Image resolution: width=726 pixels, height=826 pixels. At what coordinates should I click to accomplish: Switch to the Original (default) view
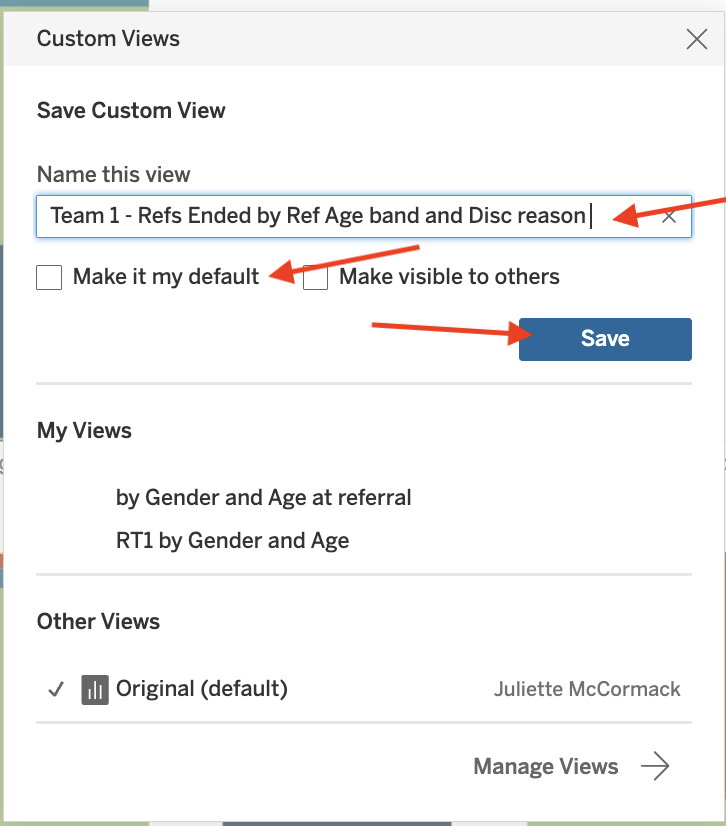202,689
